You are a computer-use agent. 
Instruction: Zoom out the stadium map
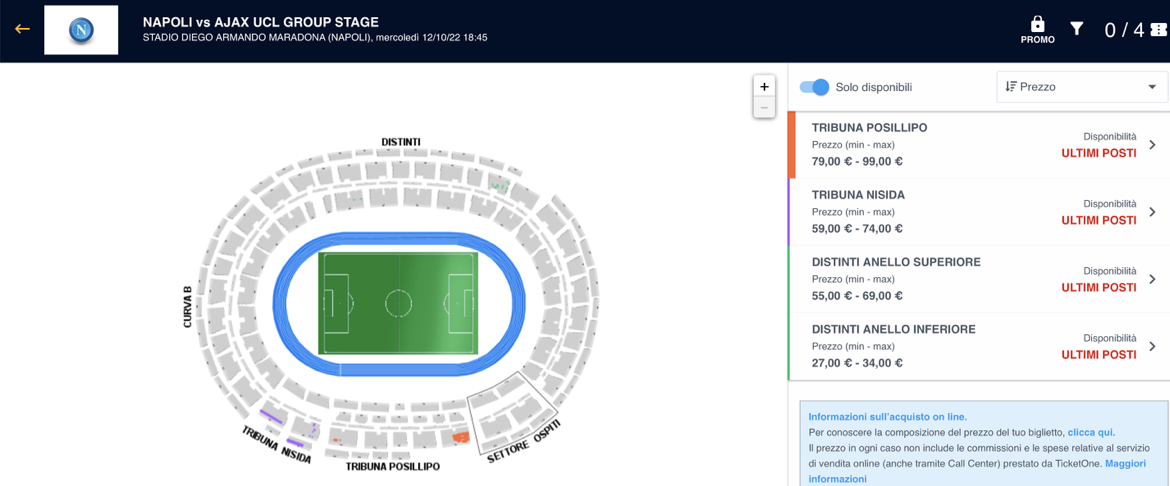click(x=764, y=108)
